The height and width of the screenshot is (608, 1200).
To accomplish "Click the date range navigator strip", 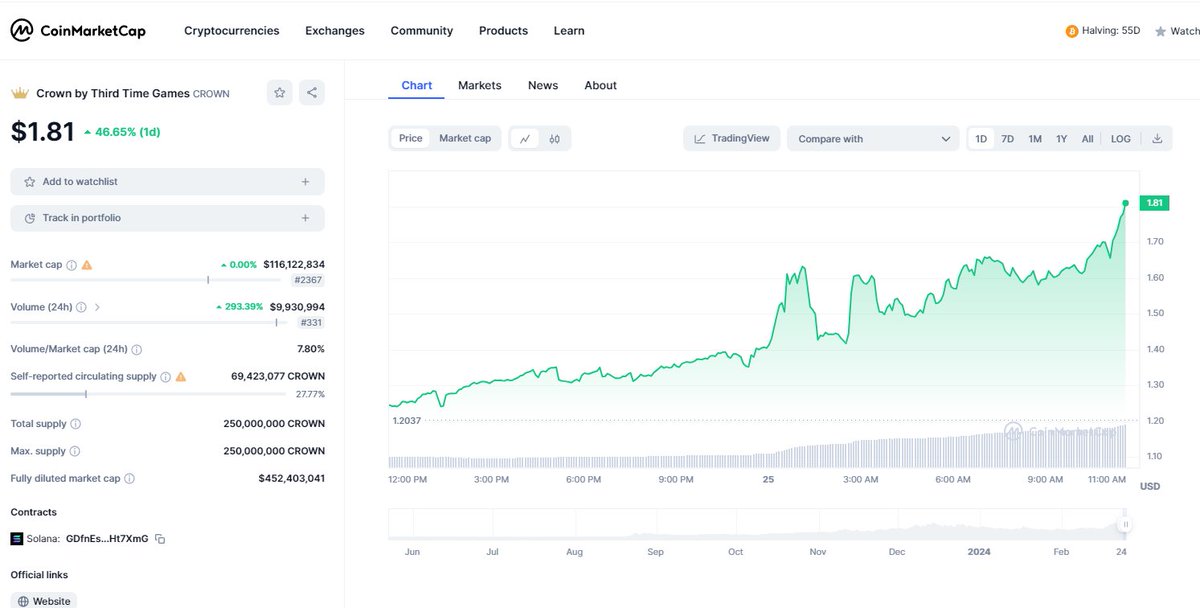I will coord(760,524).
